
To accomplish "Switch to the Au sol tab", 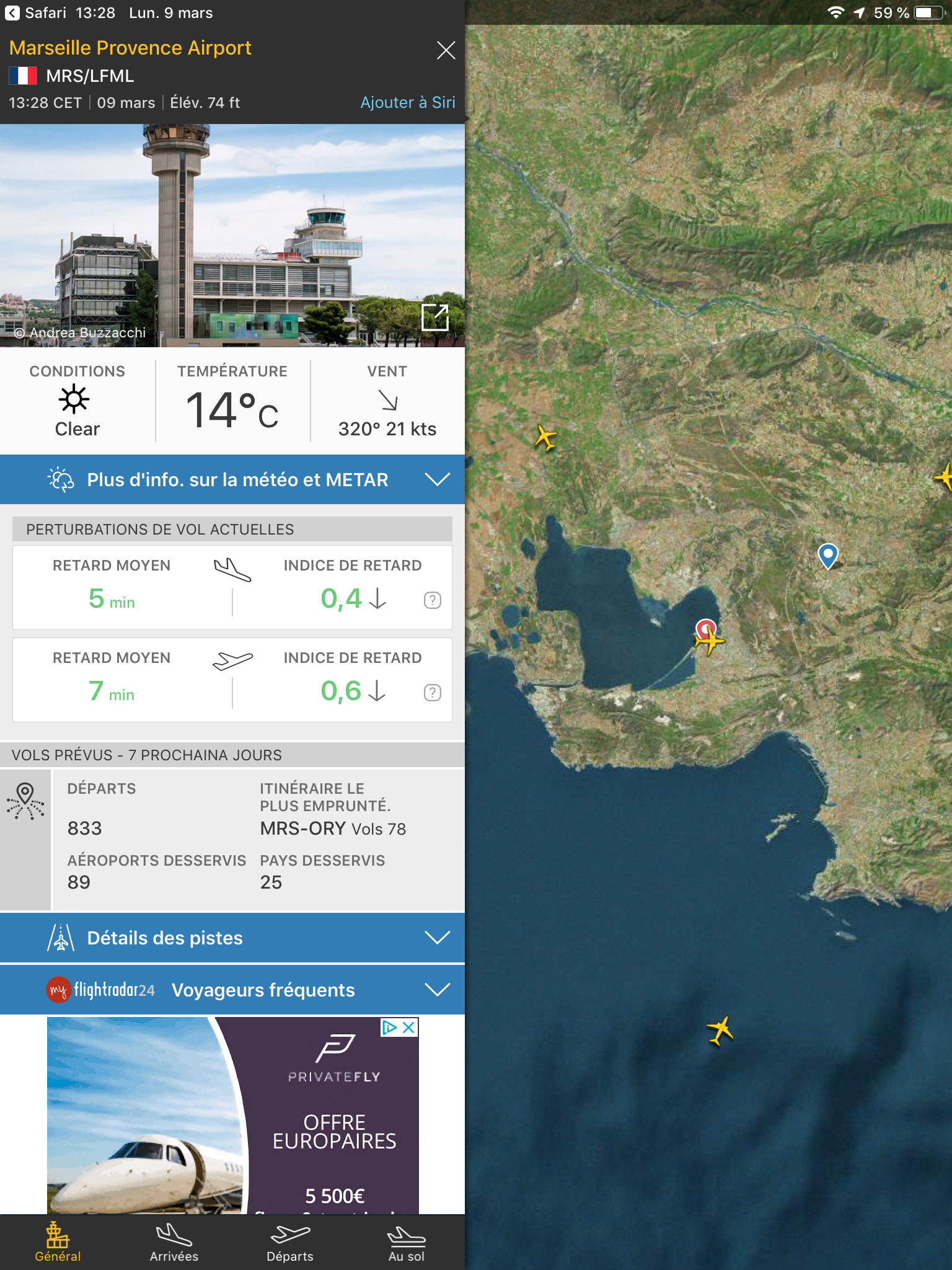I will tap(407, 1242).
